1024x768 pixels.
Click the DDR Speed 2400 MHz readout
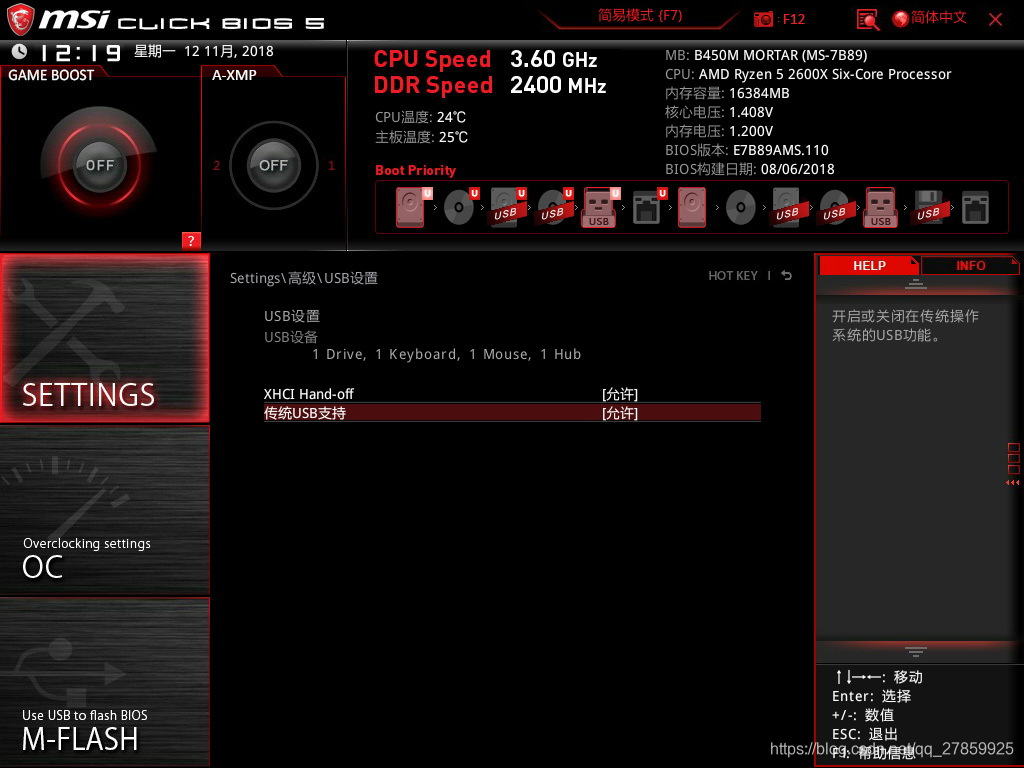(490, 85)
